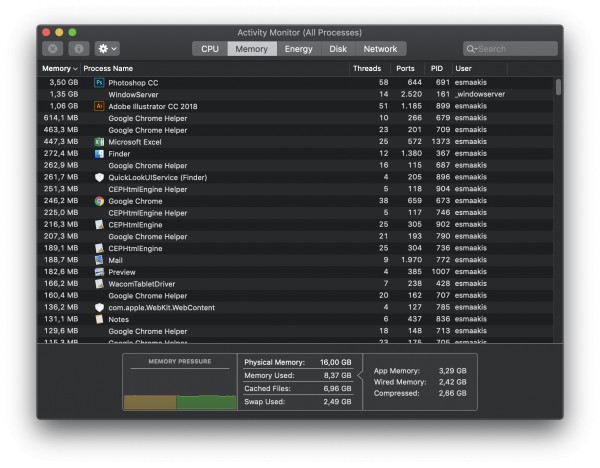Click the Finder process name text

(119, 154)
